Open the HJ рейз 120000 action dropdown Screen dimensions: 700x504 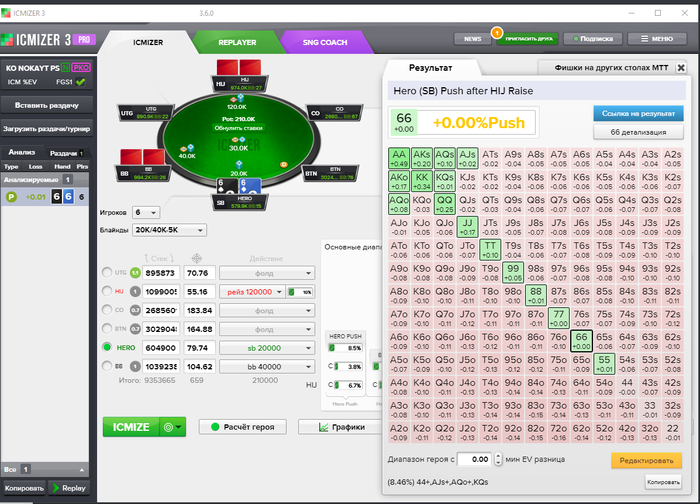[x=252, y=292]
